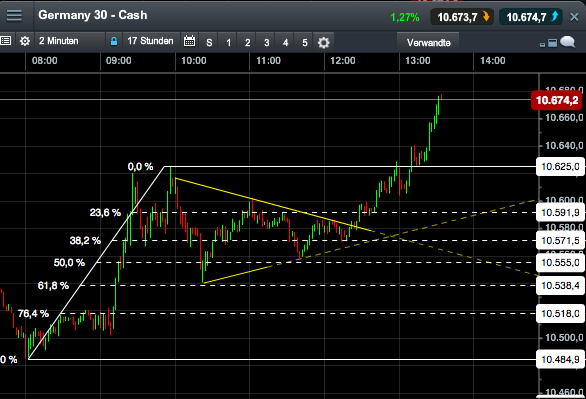The width and height of the screenshot is (586, 399).
Task: Select the 10.625,0 Fibonacci price label
Action: pos(560,166)
